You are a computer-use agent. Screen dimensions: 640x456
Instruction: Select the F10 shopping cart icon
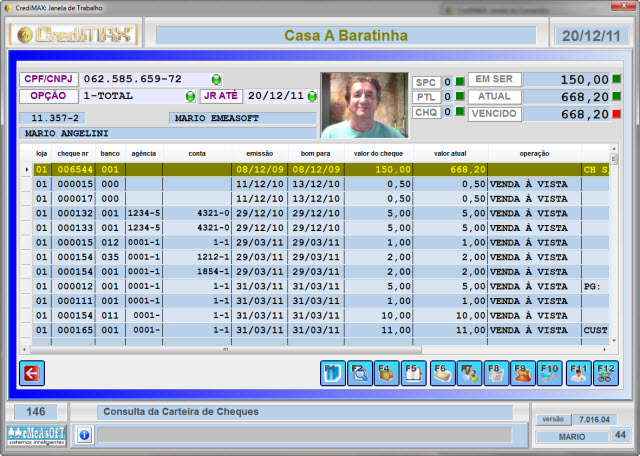pyautogui.click(x=550, y=373)
